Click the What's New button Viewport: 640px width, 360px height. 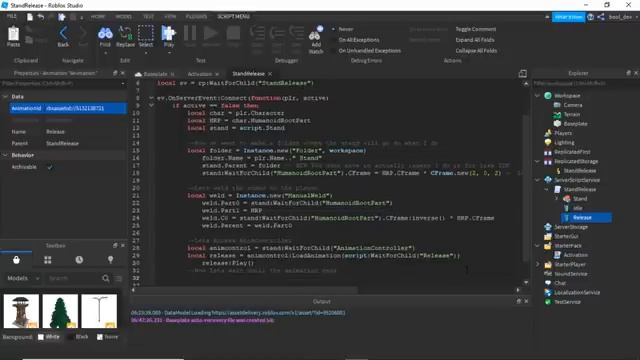568,17
